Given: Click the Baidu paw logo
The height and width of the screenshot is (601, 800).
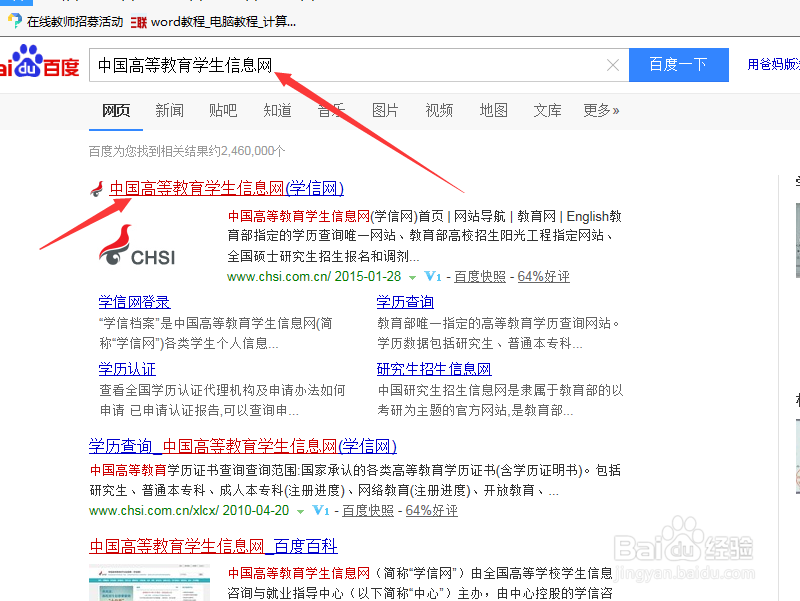Looking at the screenshot, I should (39, 62).
